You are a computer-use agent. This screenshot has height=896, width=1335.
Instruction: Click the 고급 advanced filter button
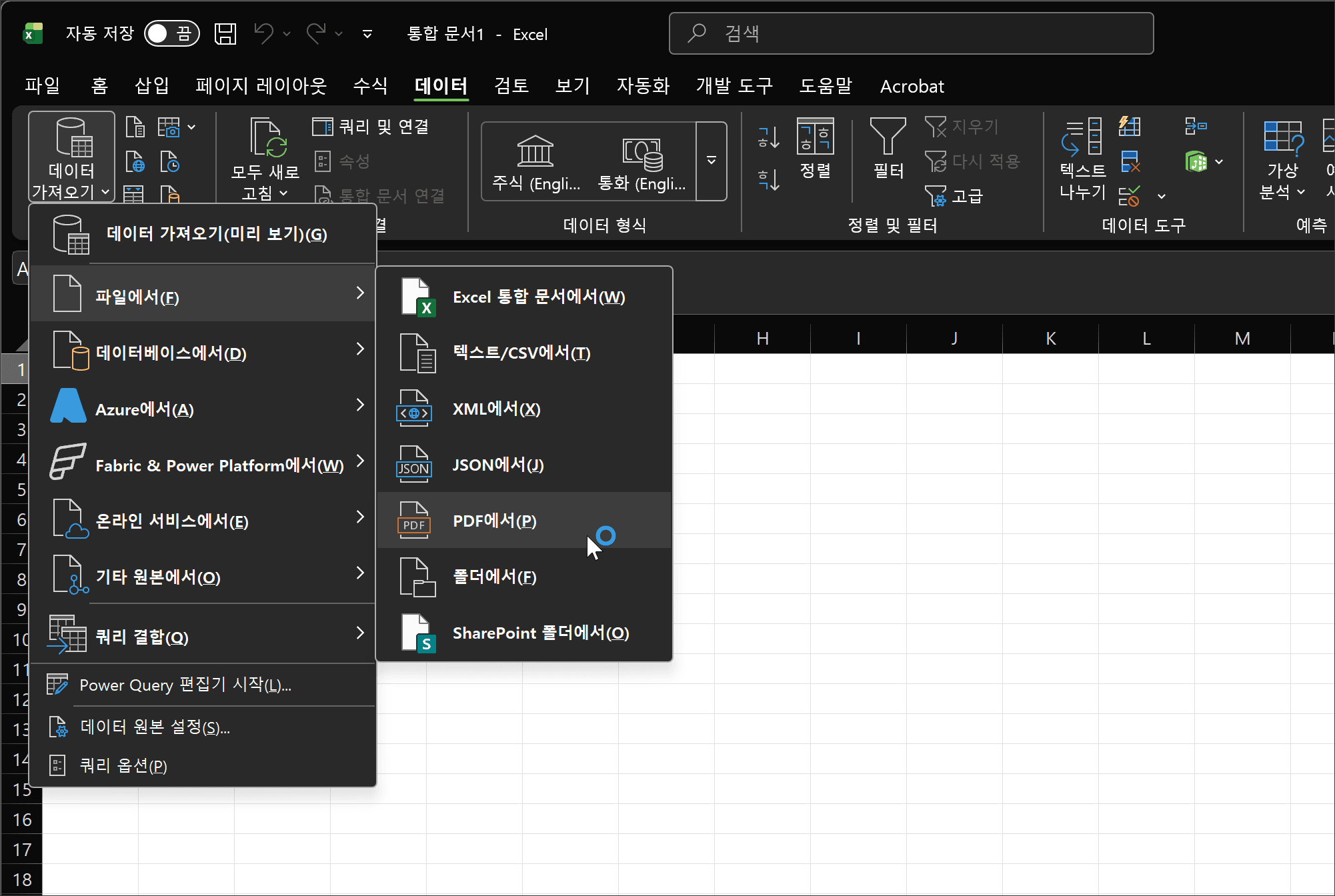tap(954, 196)
